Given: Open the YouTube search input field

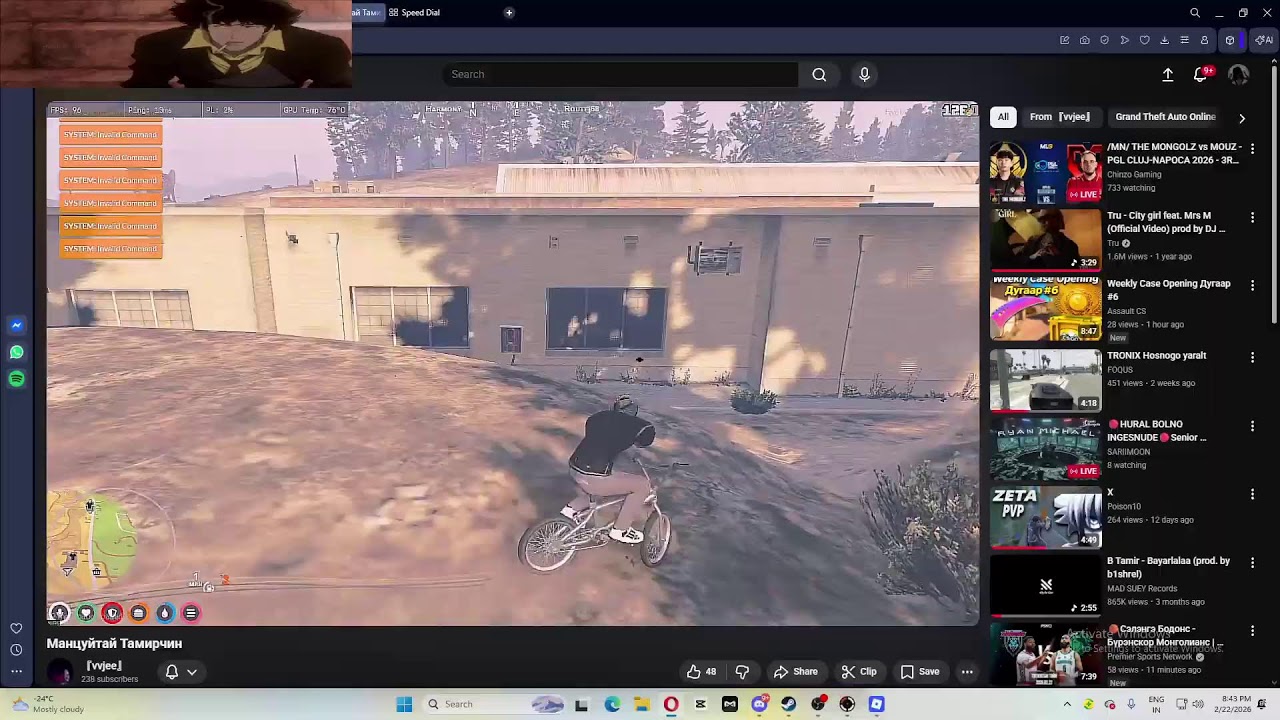Looking at the screenshot, I should tap(620, 74).
